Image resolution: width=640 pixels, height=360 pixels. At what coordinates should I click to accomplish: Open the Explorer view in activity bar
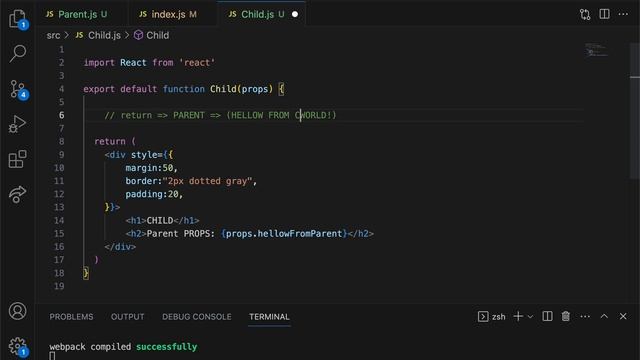pos(18,18)
